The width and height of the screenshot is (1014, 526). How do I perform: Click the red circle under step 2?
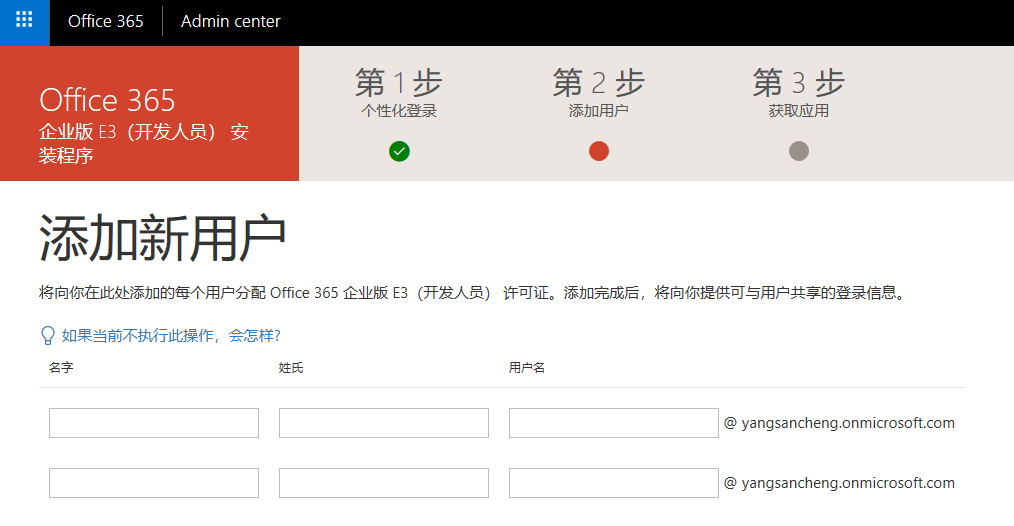pos(599,151)
